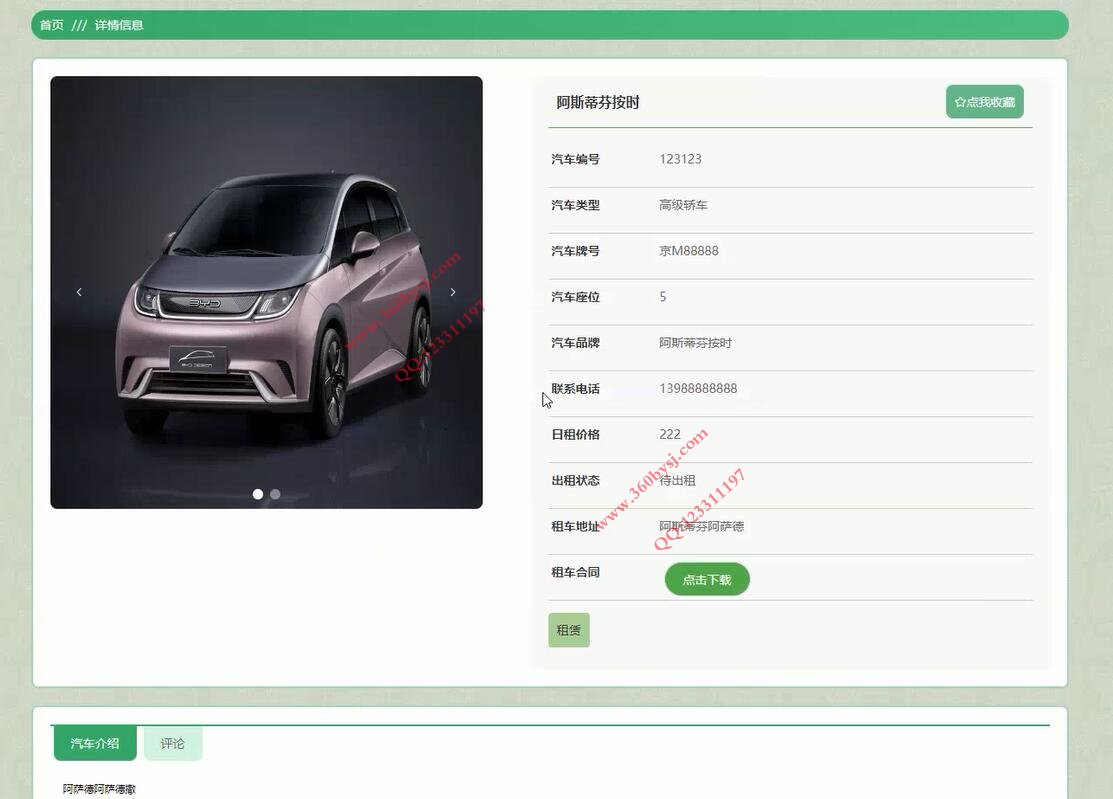
Task: Click the 租车地址 label
Action: click(576, 526)
